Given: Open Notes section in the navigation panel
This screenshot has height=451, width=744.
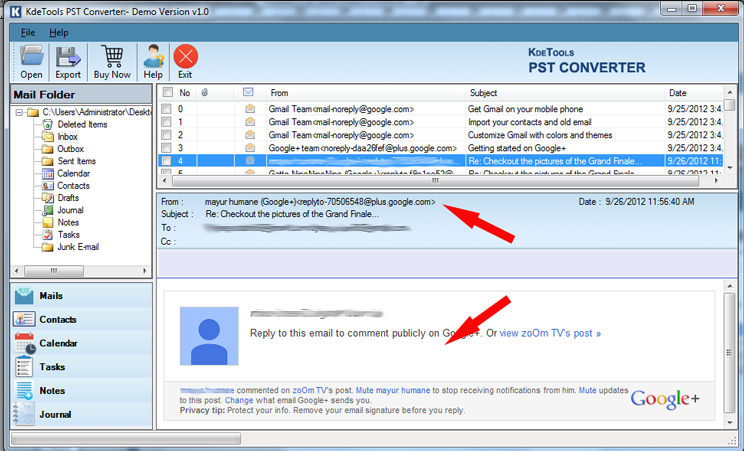Looking at the screenshot, I should (52, 391).
